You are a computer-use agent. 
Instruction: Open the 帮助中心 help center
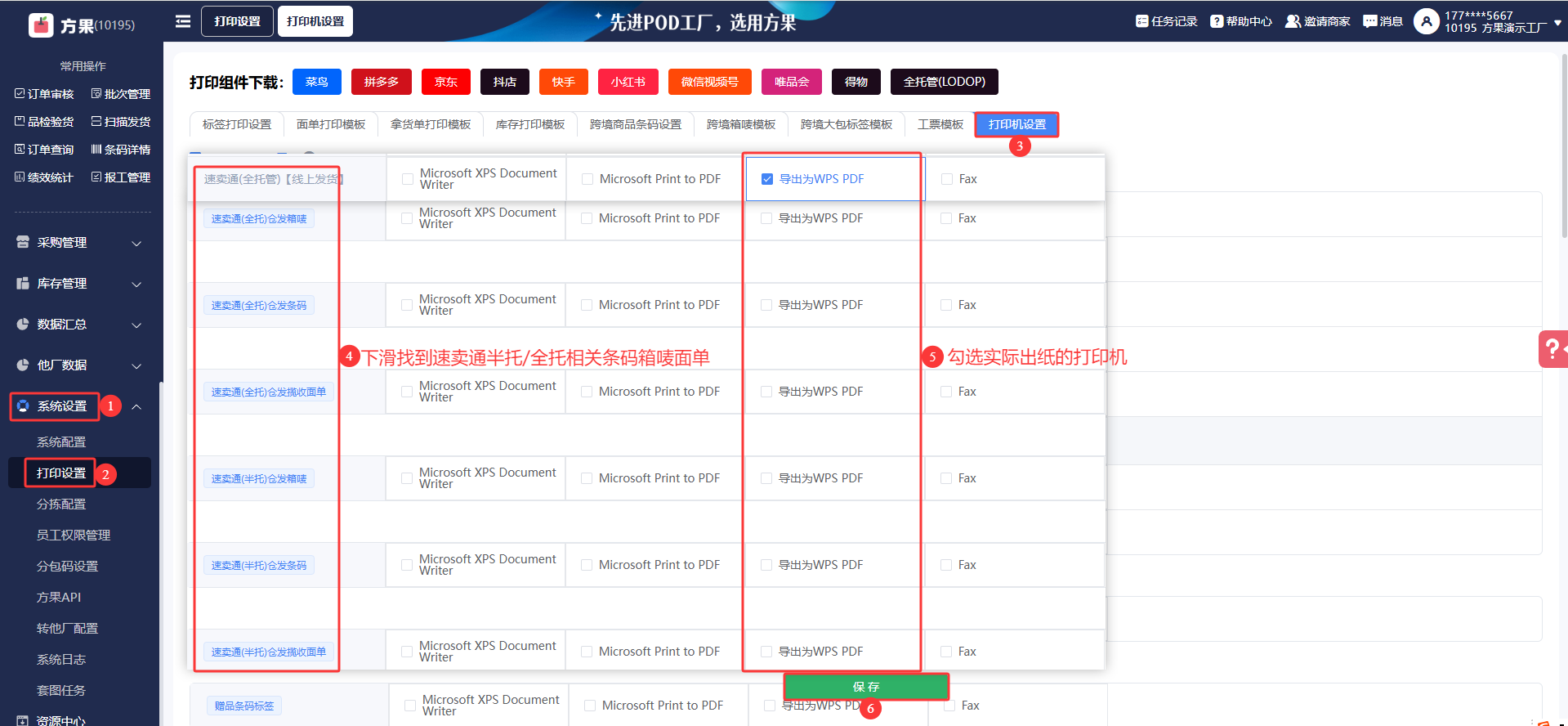point(1241,21)
